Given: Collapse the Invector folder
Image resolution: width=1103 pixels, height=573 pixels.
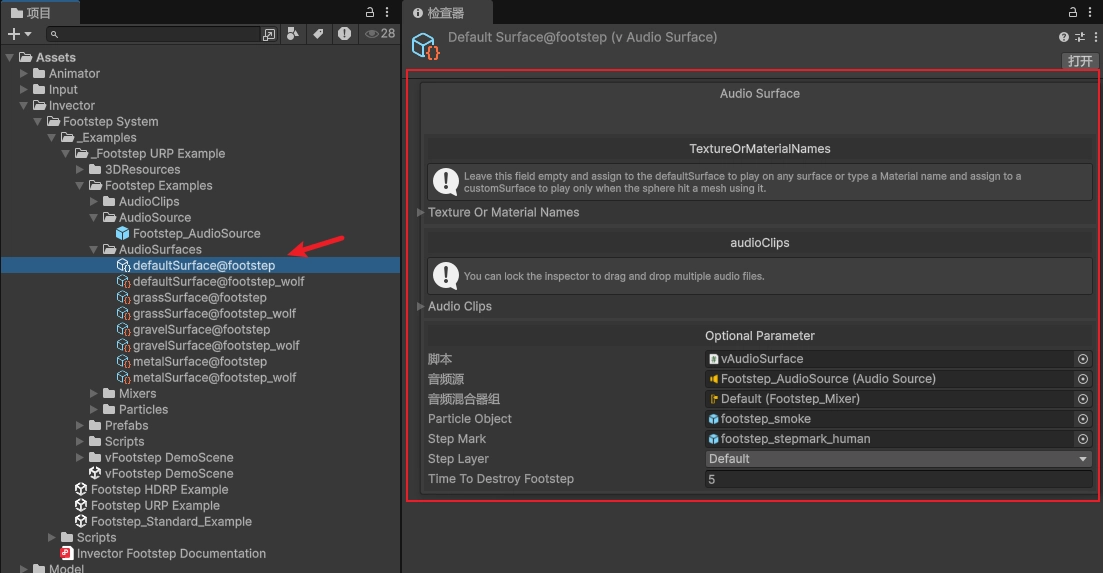Looking at the screenshot, I should (24, 105).
